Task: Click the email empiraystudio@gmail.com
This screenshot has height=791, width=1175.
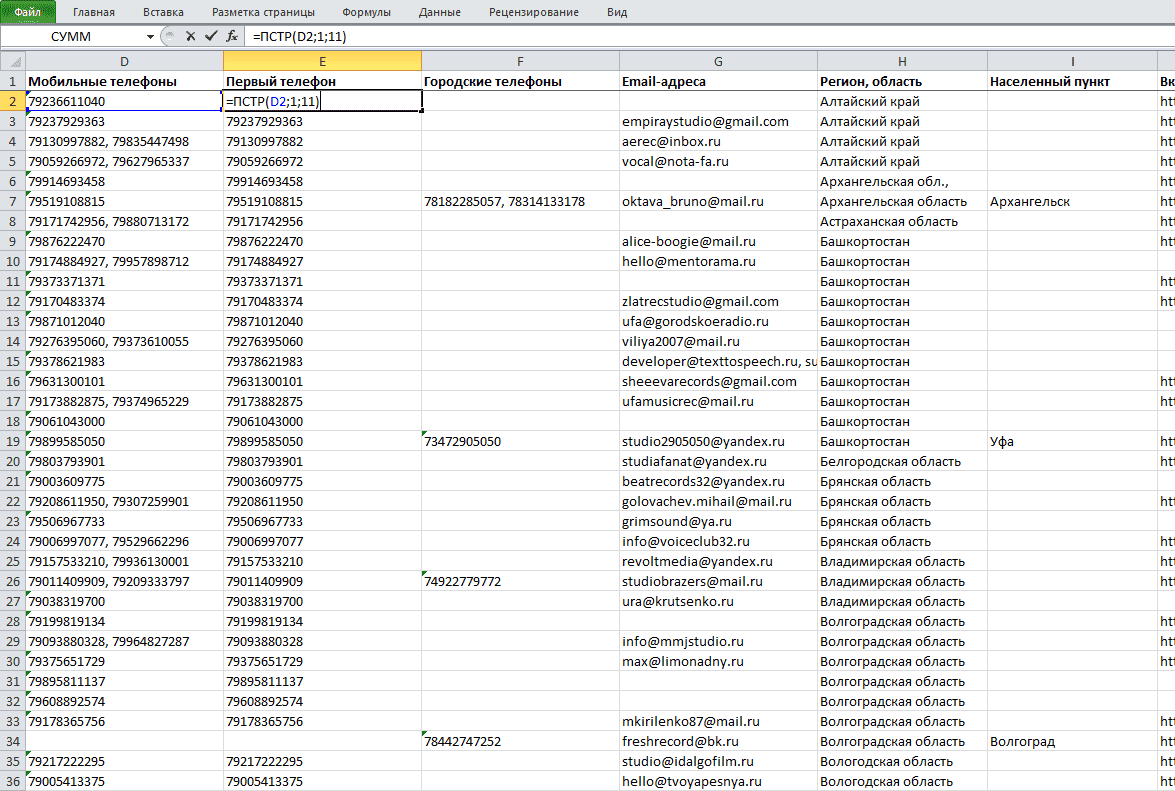Action: click(x=705, y=121)
